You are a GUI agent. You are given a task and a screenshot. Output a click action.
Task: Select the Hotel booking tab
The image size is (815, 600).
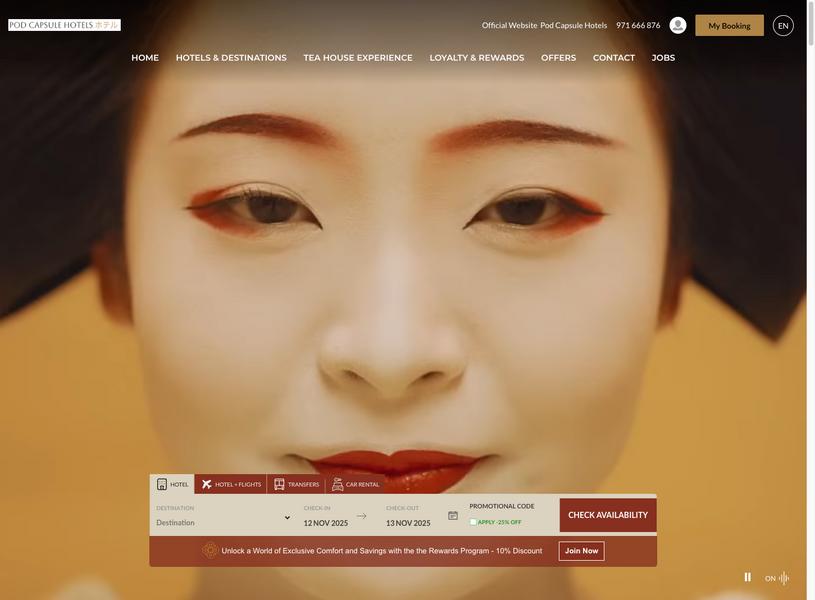173,484
